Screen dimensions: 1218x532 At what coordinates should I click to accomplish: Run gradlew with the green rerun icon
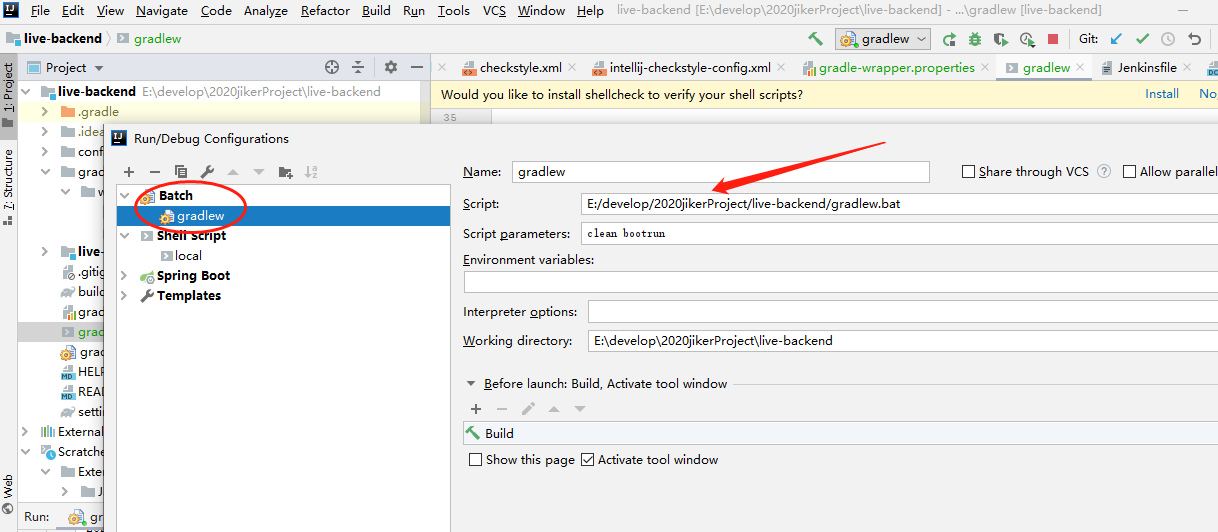tap(949, 39)
